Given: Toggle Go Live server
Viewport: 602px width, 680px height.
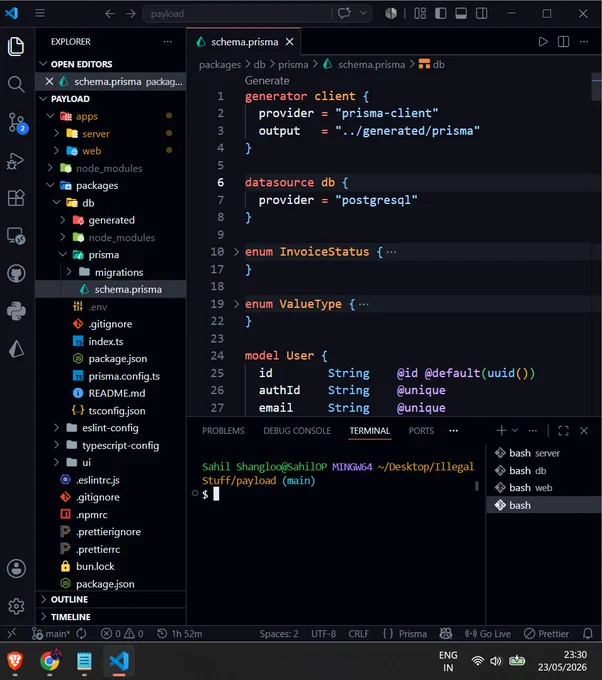Looking at the screenshot, I should tap(487, 634).
